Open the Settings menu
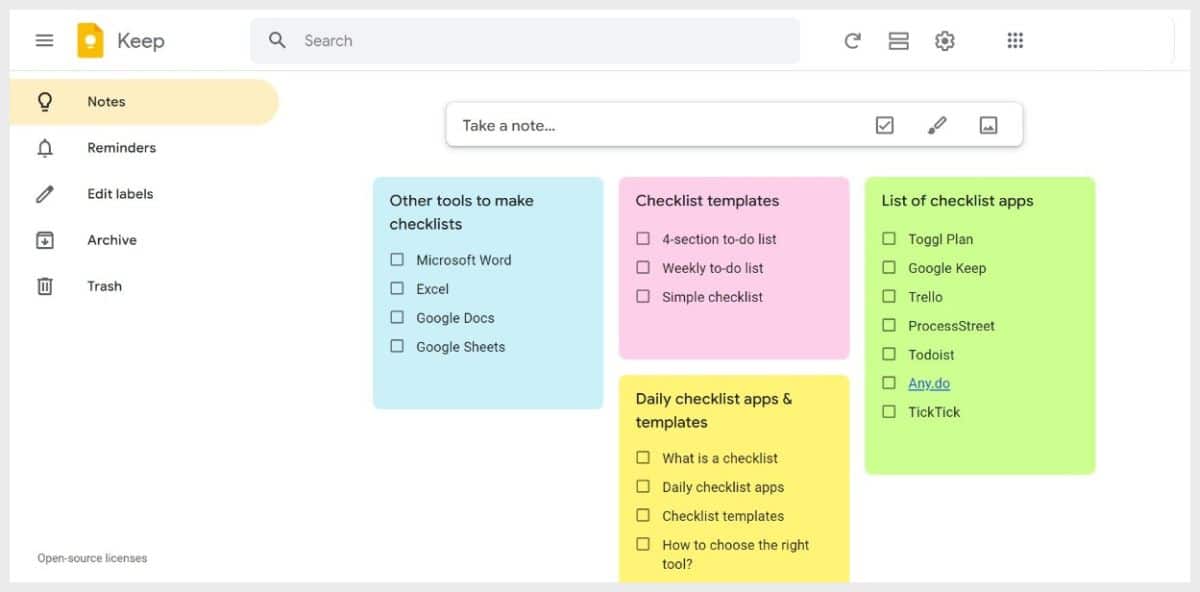The height and width of the screenshot is (592, 1200). 945,41
